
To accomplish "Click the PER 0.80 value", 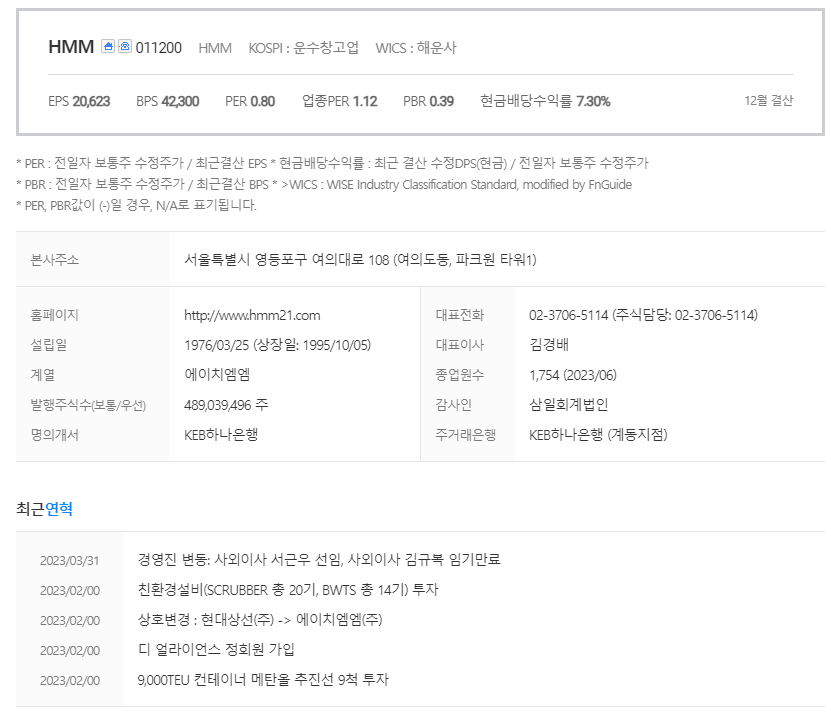I will pos(250,101).
